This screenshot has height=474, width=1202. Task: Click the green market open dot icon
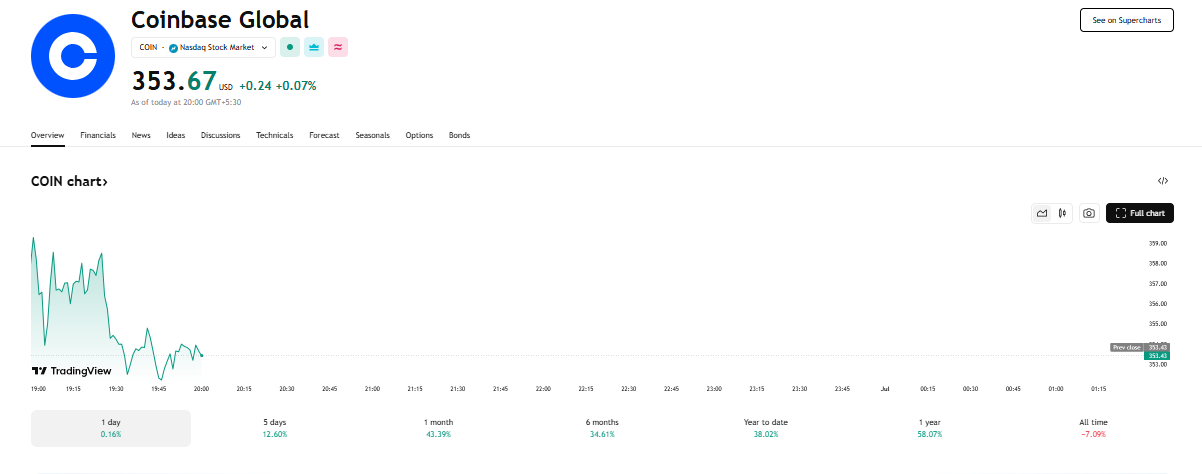(x=290, y=47)
